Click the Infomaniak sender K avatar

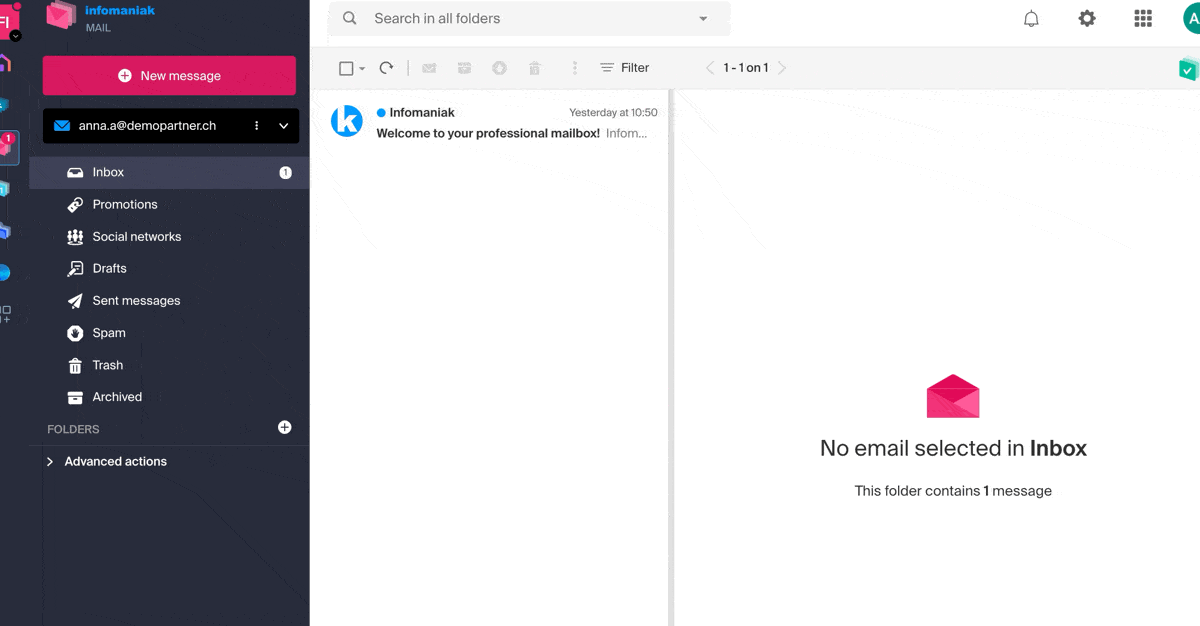pyautogui.click(x=347, y=121)
